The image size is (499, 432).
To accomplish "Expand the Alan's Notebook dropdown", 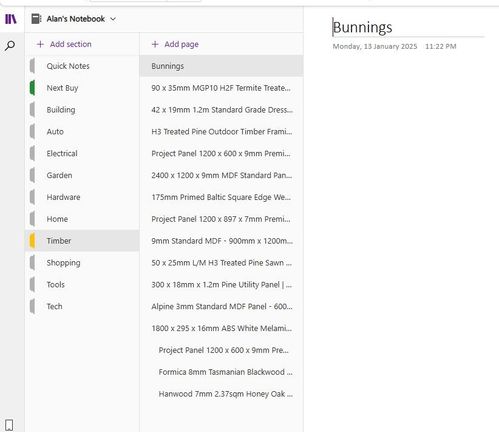I will point(113,19).
